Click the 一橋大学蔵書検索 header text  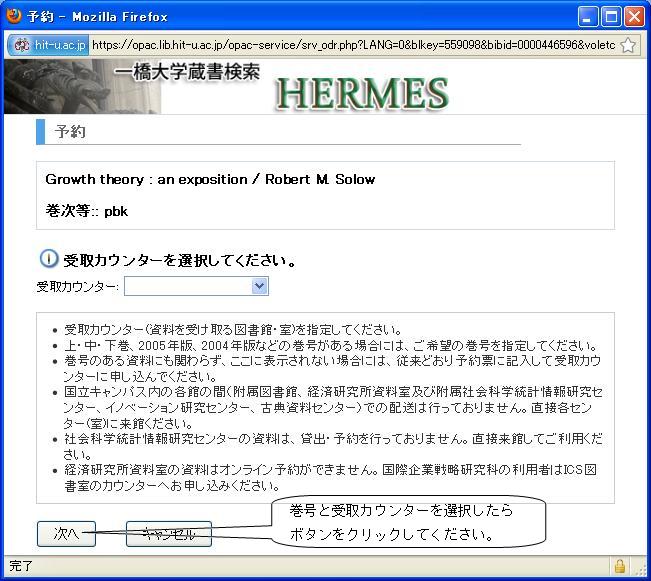click(x=187, y=72)
